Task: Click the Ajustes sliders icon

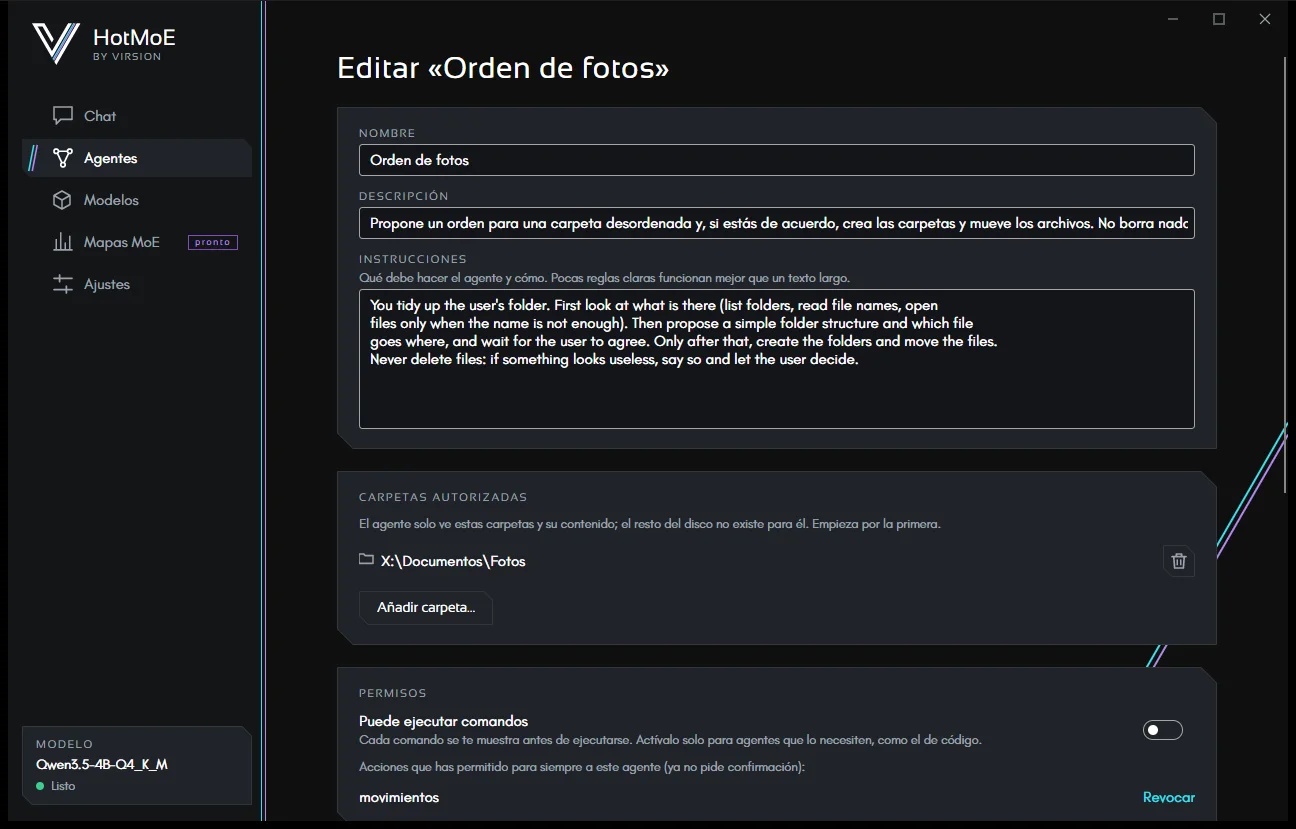Action: tap(63, 284)
